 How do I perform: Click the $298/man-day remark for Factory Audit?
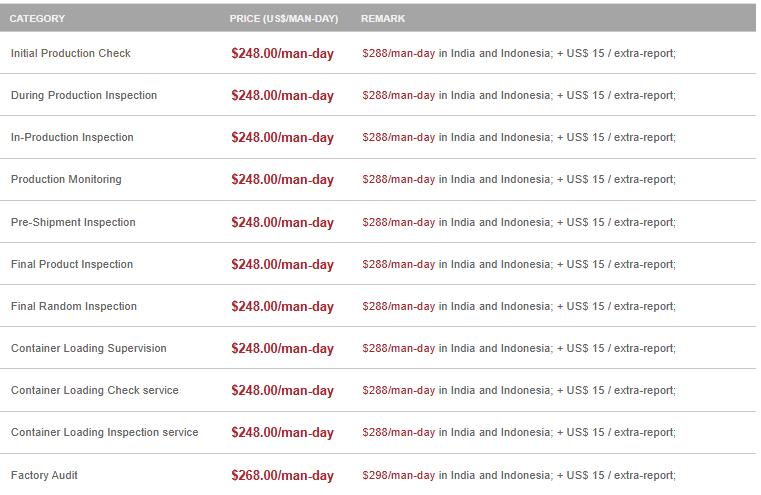[399, 475]
